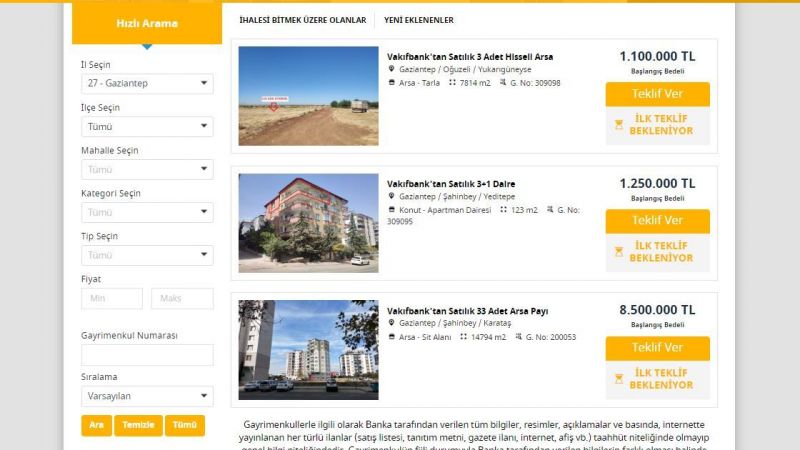This screenshot has height=450, width=800.
Task: Switch to İhalesi Bitmek Üzere Olanlar tab
Action: tap(303, 20)
